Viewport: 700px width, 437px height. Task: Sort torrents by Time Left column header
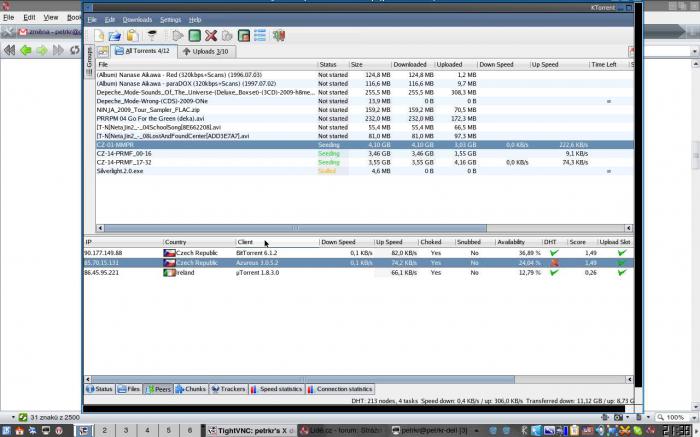tap(608, 64)
